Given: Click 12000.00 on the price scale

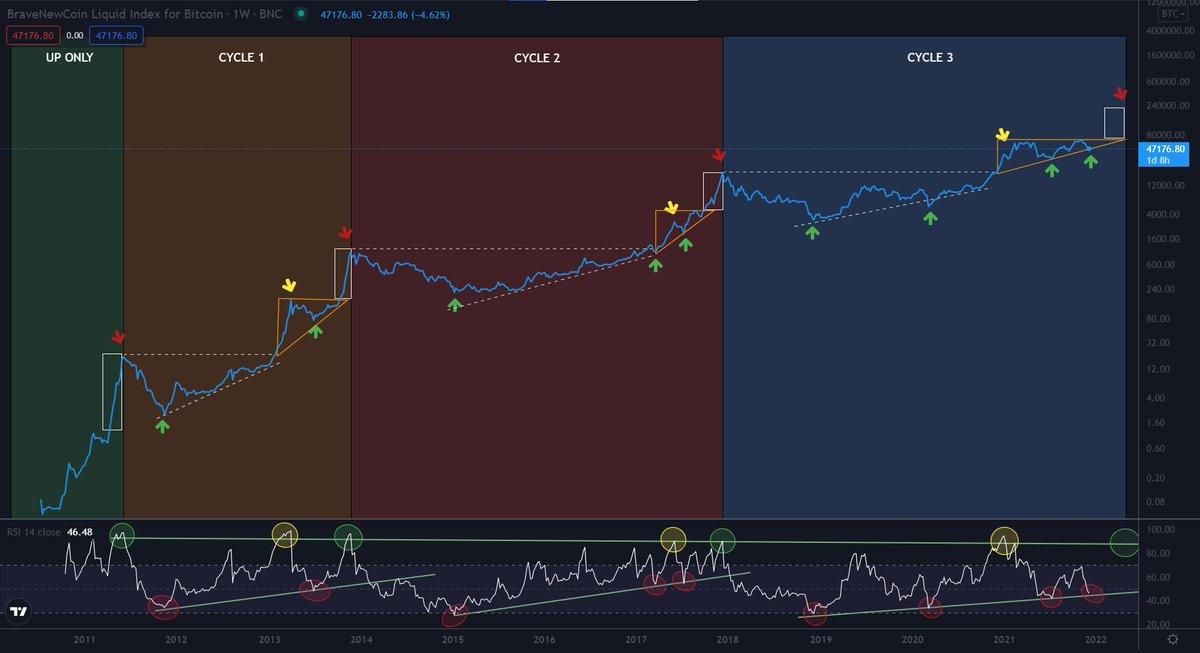Looking at the screenshot, I should pyautogui.click(x=1164, y=186).
